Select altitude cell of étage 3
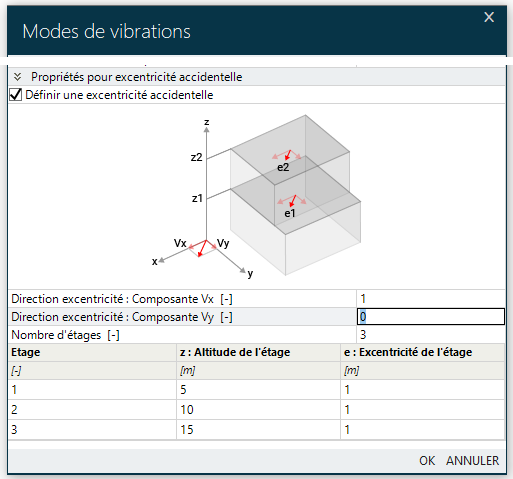 point(258,430)
